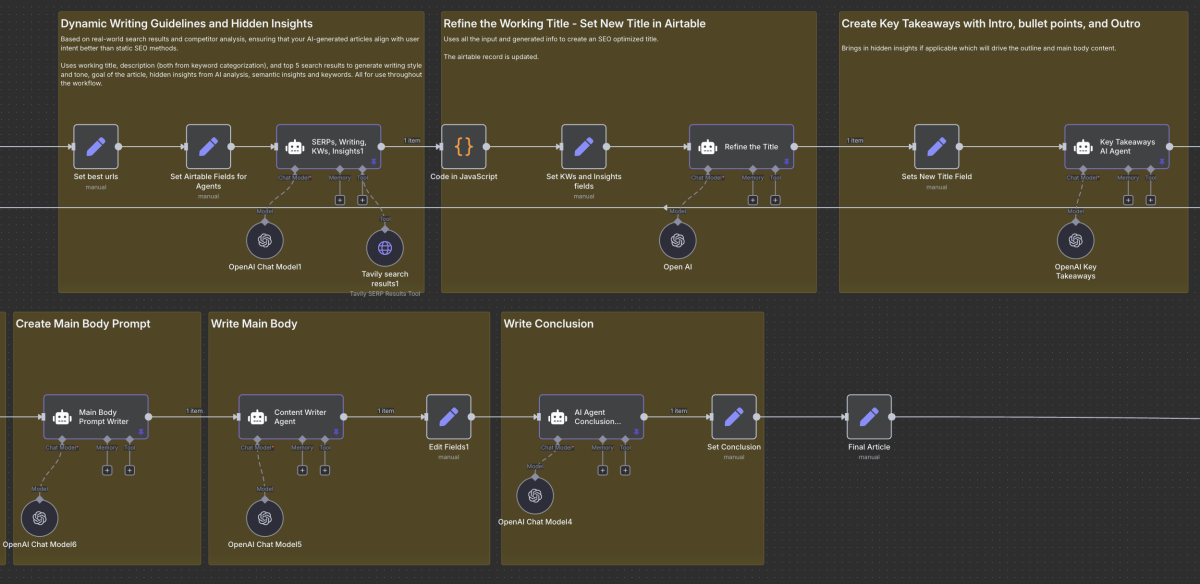Screen dimensions: 1200x584
Task: Open the OpenAI Chat Model1 node
Action: tap(264, 239)
